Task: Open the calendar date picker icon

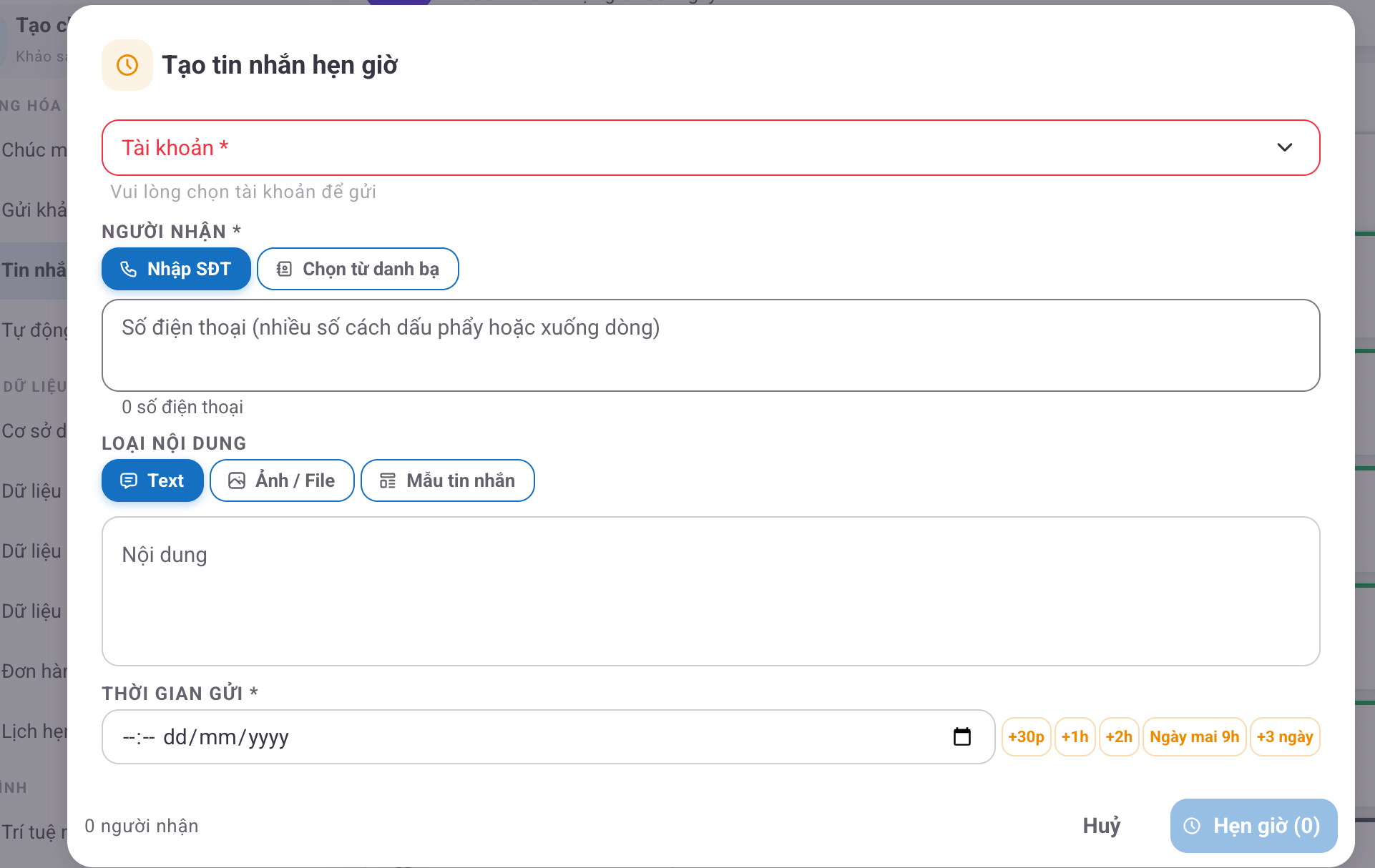Action: click(962, 736)
